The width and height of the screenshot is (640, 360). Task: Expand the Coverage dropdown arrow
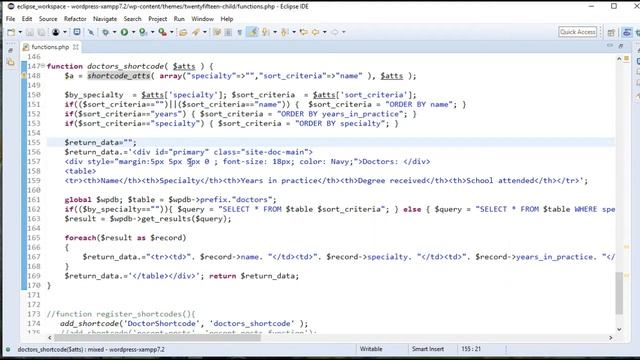click(x=152, y=32)
